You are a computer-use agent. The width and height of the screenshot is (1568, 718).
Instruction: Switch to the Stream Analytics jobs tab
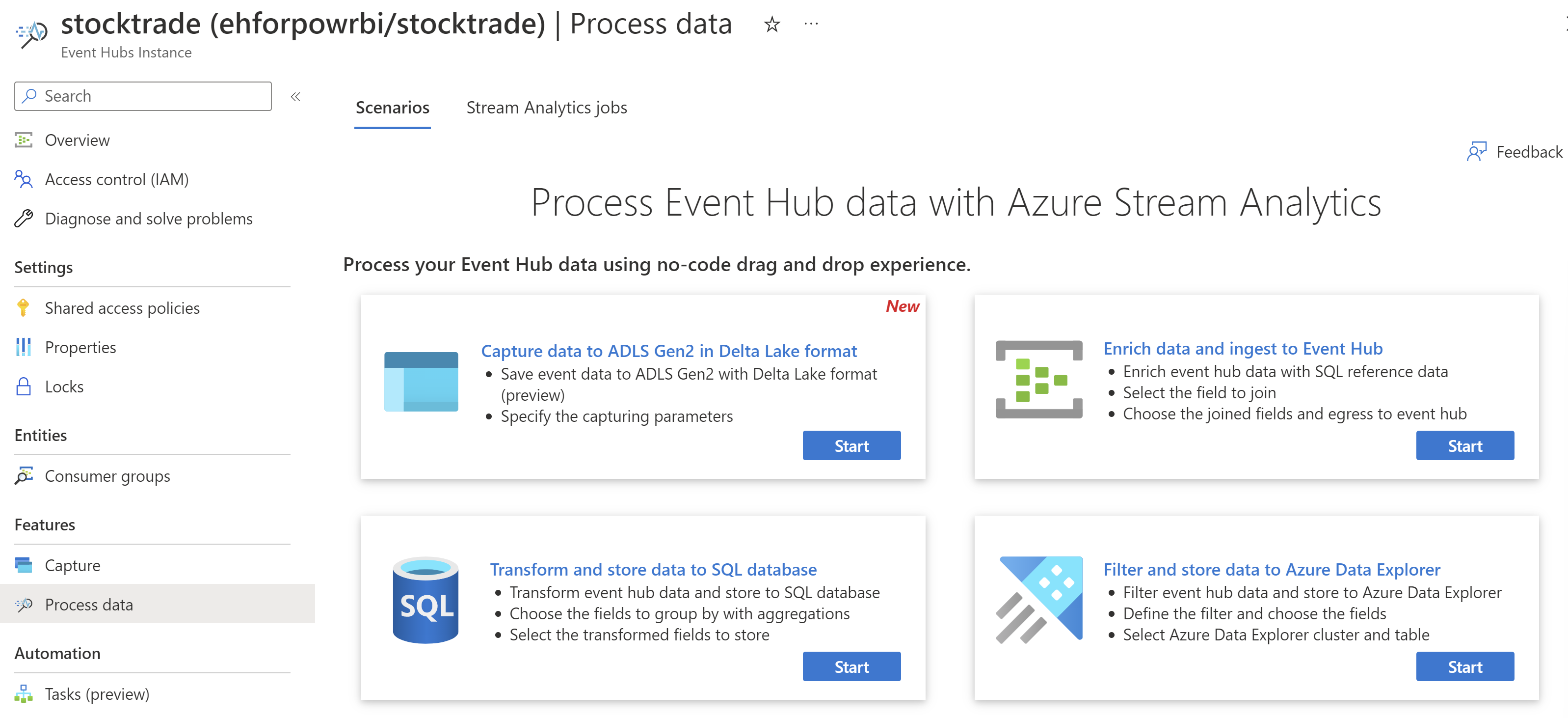click(x=546, y=107)
